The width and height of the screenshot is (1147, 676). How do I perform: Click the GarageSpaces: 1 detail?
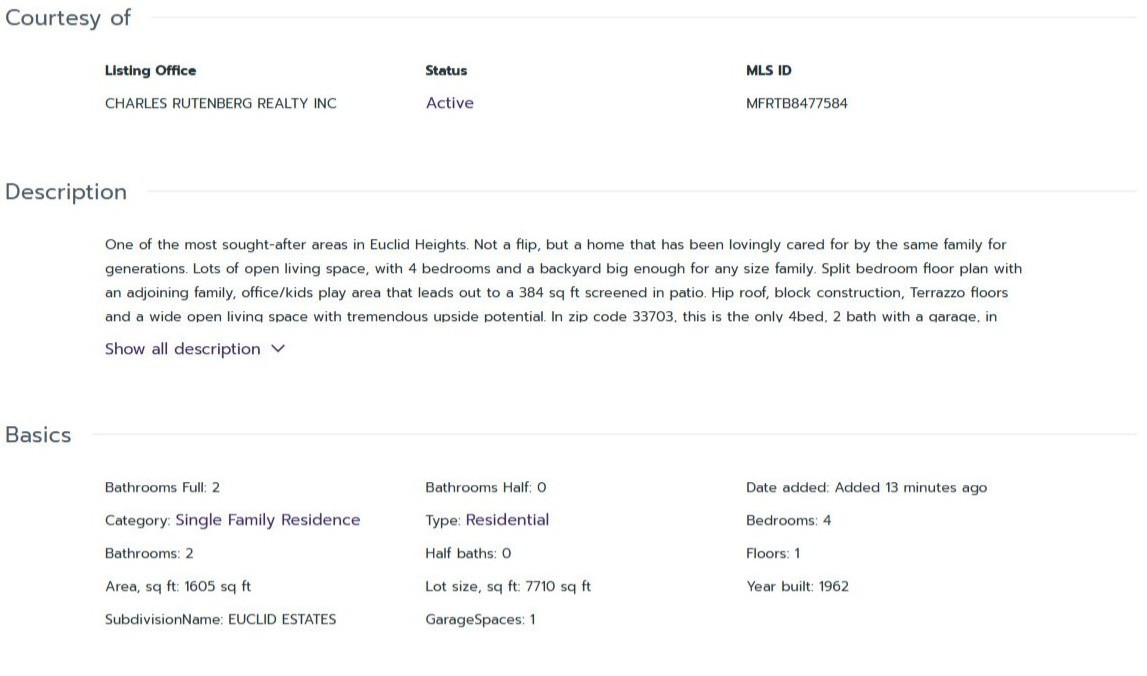pyautogui.click(x=480, y=620)
